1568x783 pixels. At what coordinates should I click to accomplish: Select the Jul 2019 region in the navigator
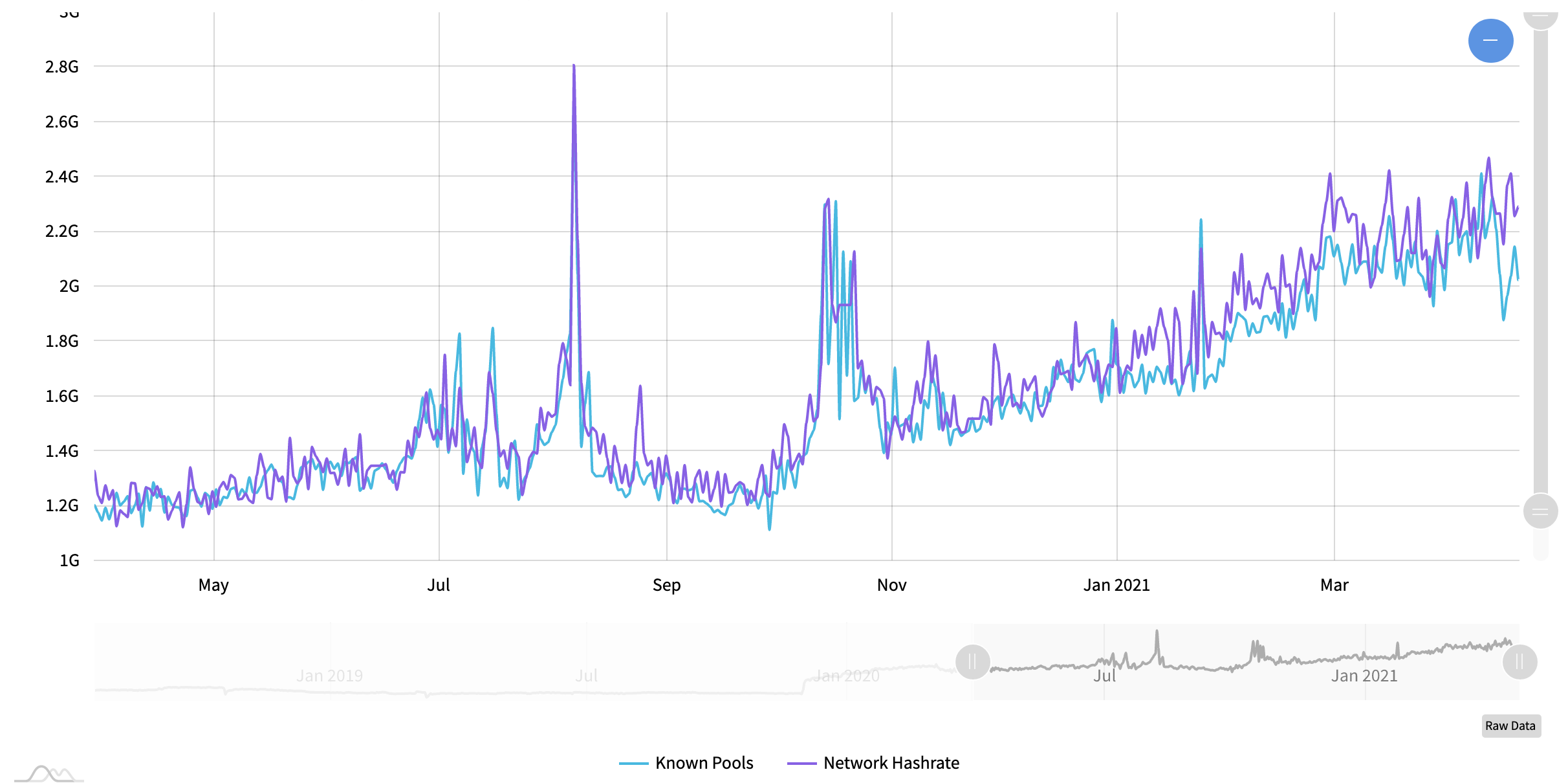[586, 675]
